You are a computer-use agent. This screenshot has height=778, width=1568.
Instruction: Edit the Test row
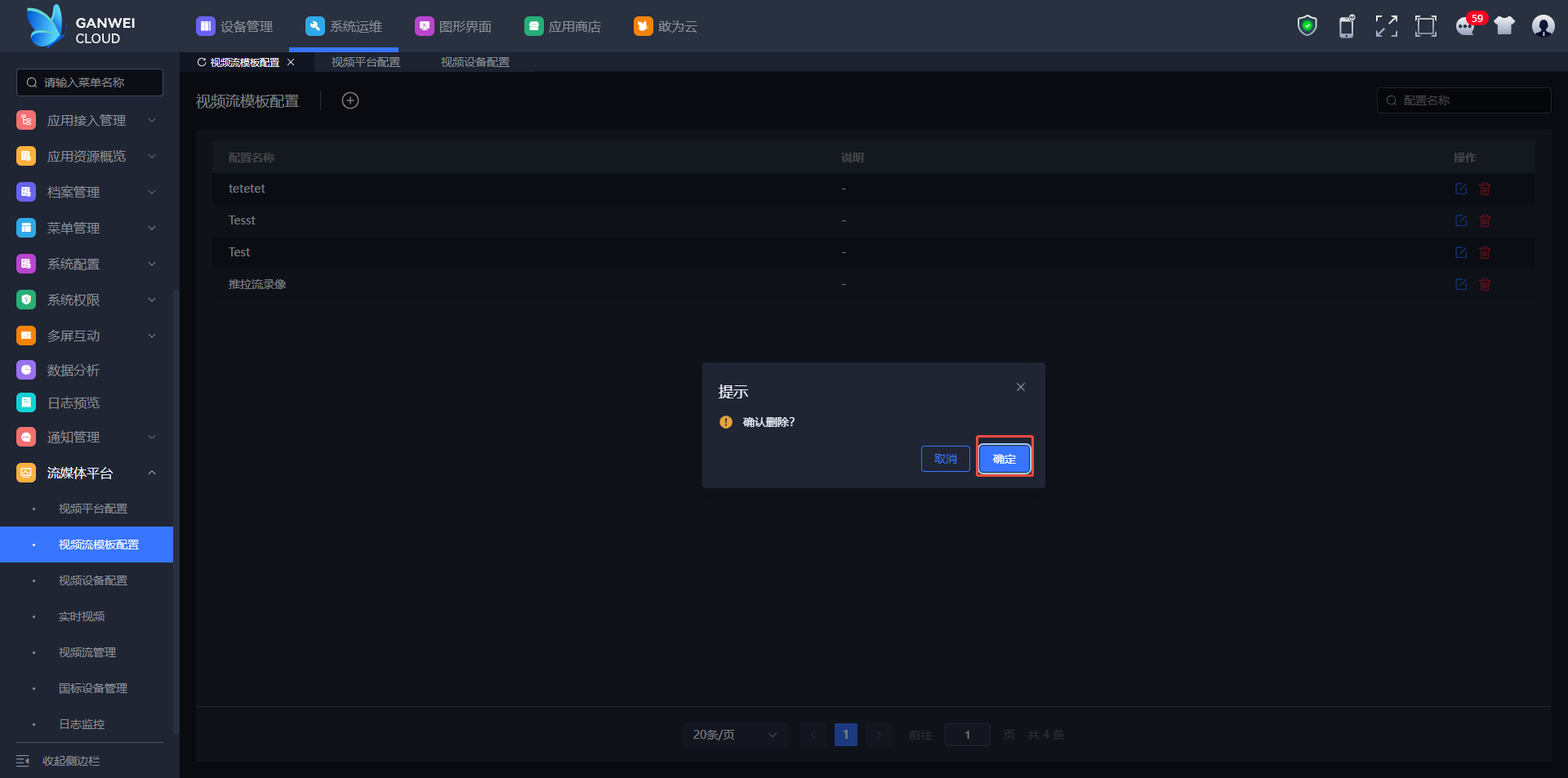click(1461, 252)
